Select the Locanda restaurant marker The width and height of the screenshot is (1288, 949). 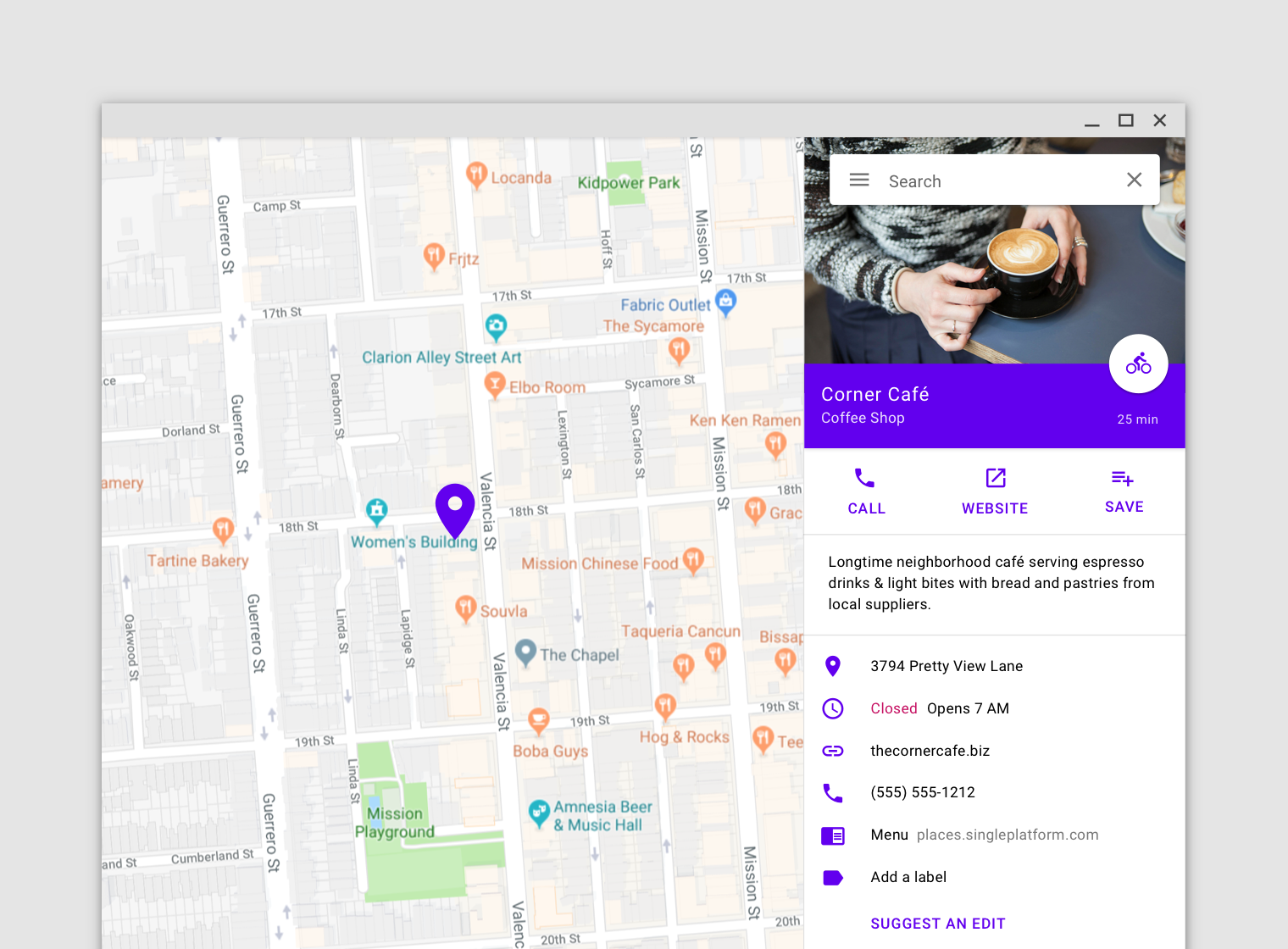click(476, 175)
